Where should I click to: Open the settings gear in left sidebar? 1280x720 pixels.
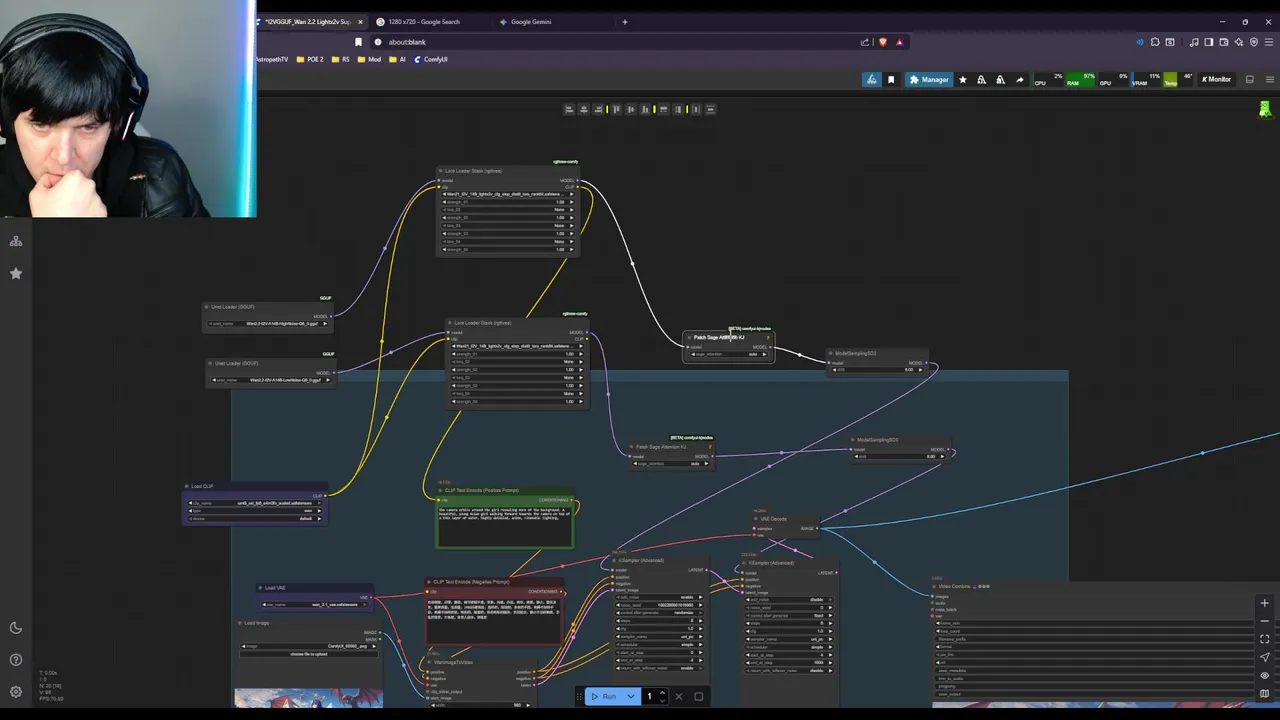16,692
